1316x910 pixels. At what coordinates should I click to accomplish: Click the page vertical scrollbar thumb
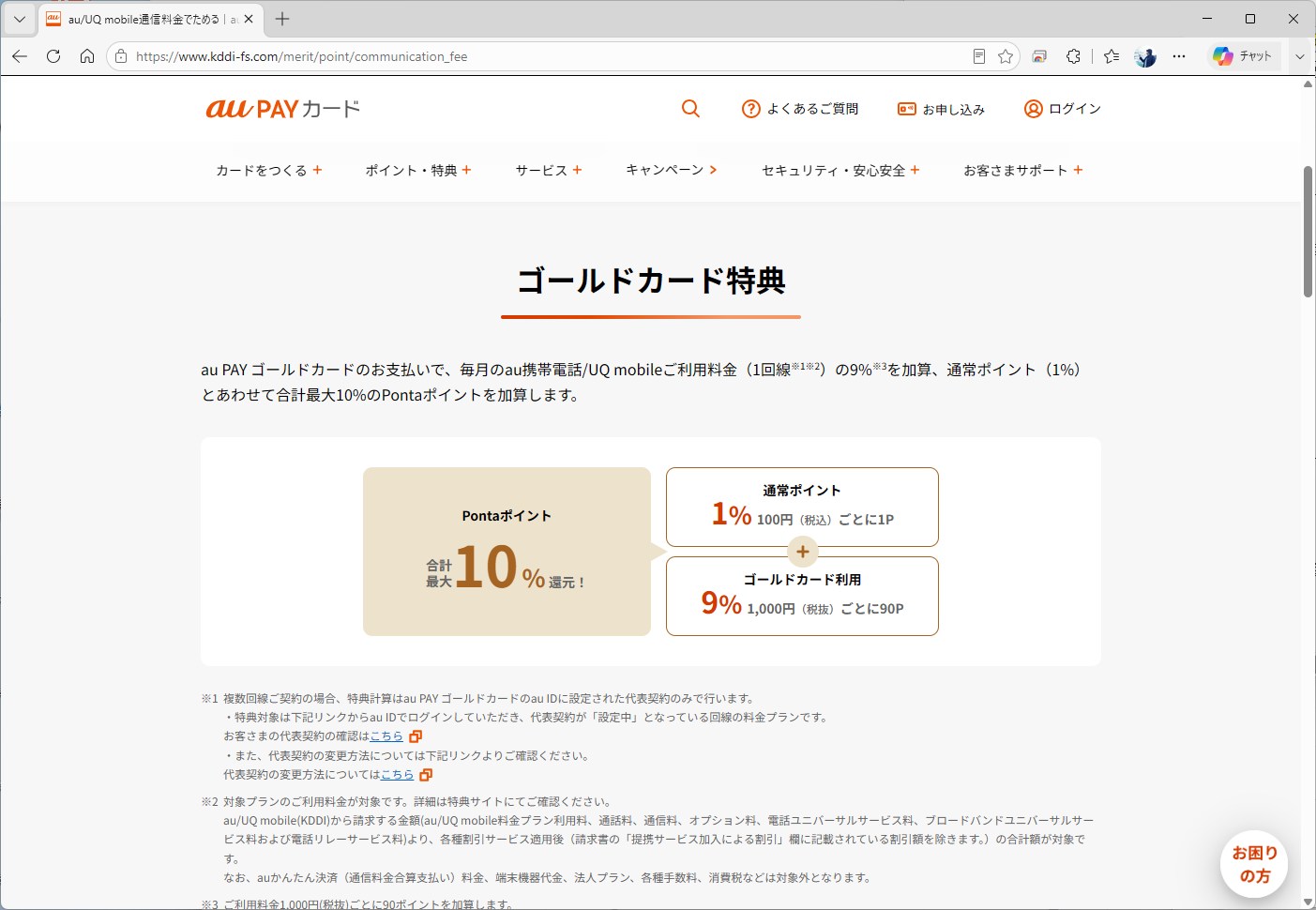coord(1308,232)
